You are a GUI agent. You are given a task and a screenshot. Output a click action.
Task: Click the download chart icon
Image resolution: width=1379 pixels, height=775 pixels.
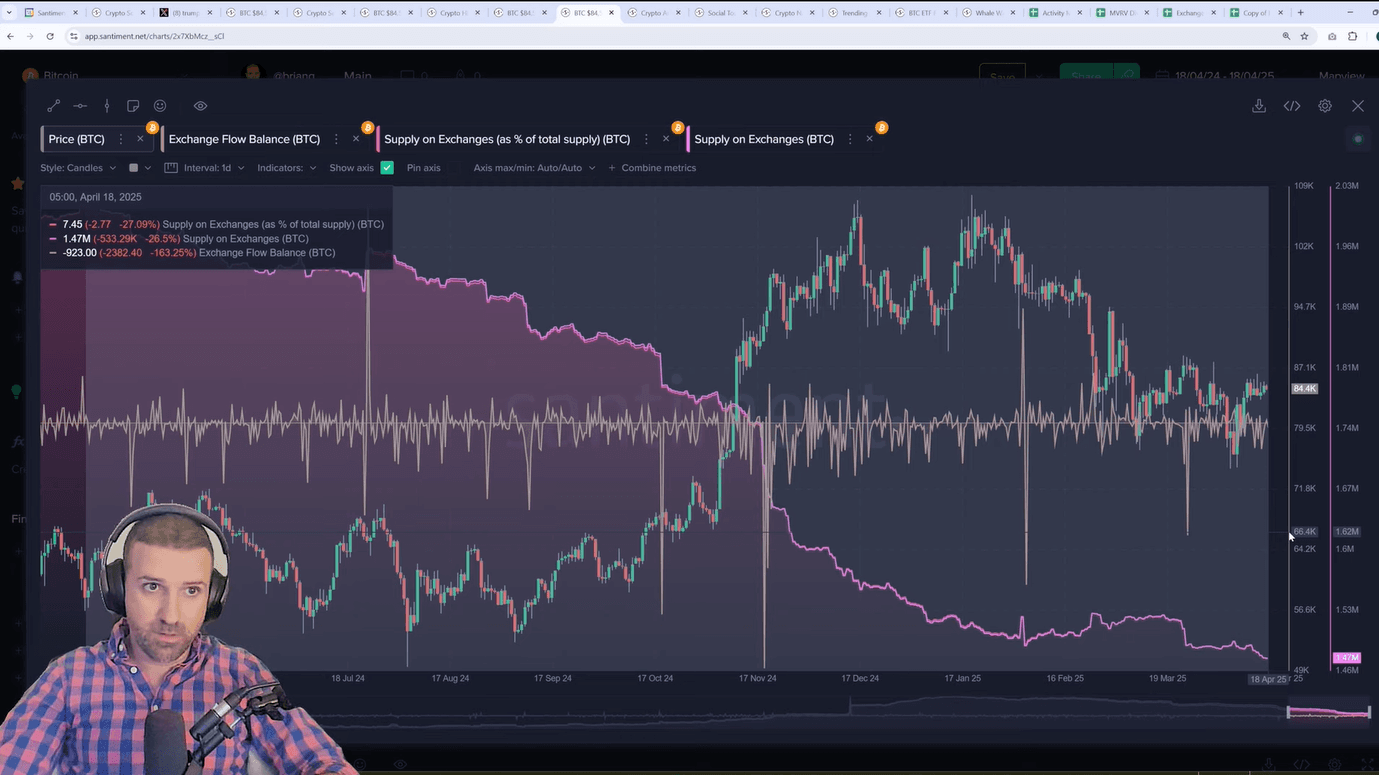pos(1259,106)
